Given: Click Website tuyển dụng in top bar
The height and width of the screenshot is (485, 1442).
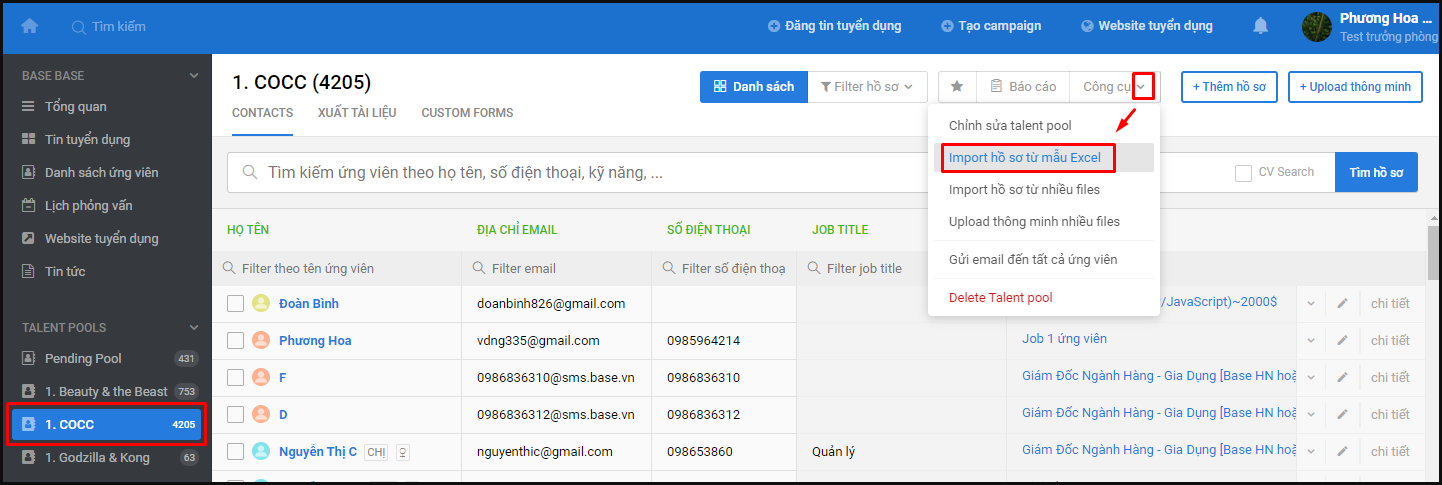Looking at the screenshot, I should point(1147,26).
